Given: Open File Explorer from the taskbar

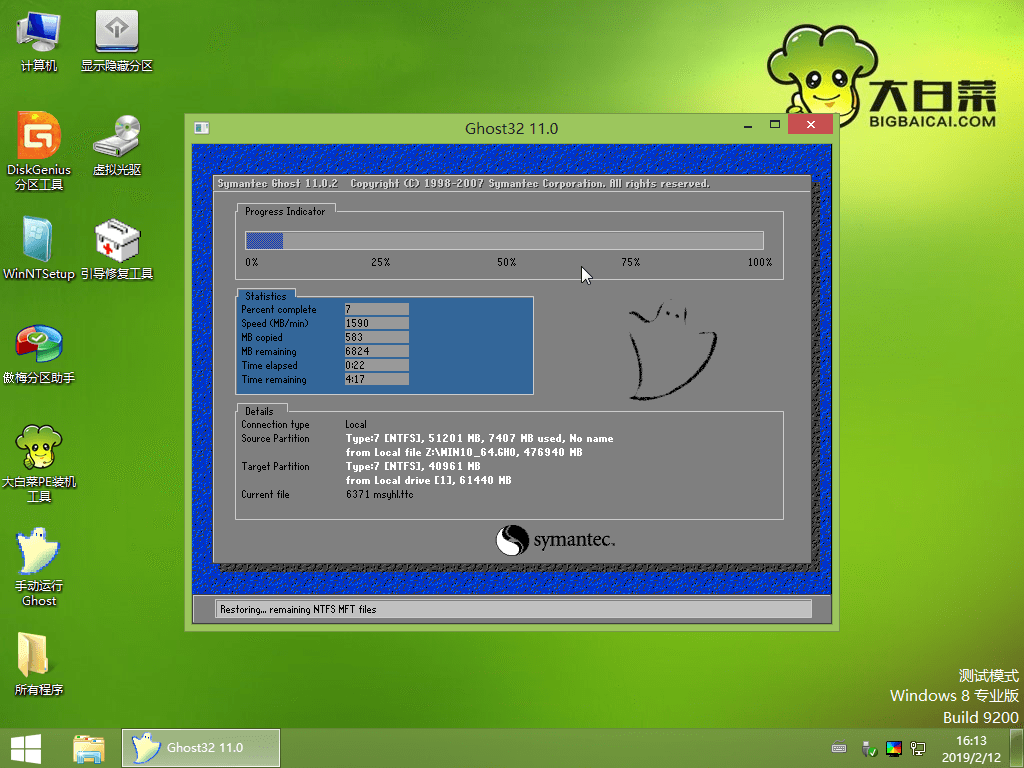Looking at the screenshot, I should [89, 749].
